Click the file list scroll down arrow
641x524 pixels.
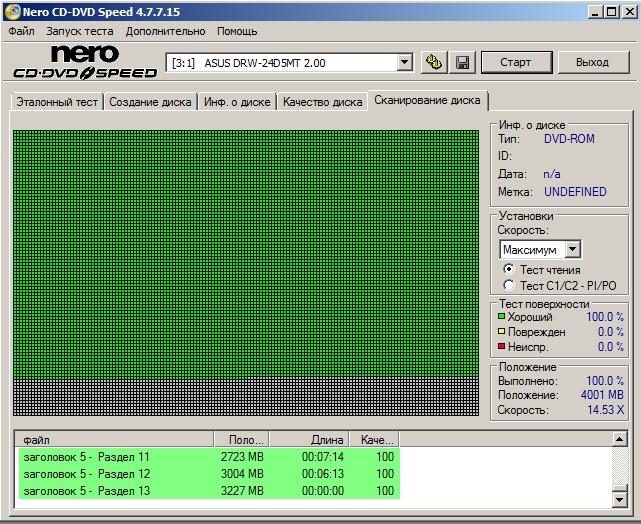pos(620,498)
